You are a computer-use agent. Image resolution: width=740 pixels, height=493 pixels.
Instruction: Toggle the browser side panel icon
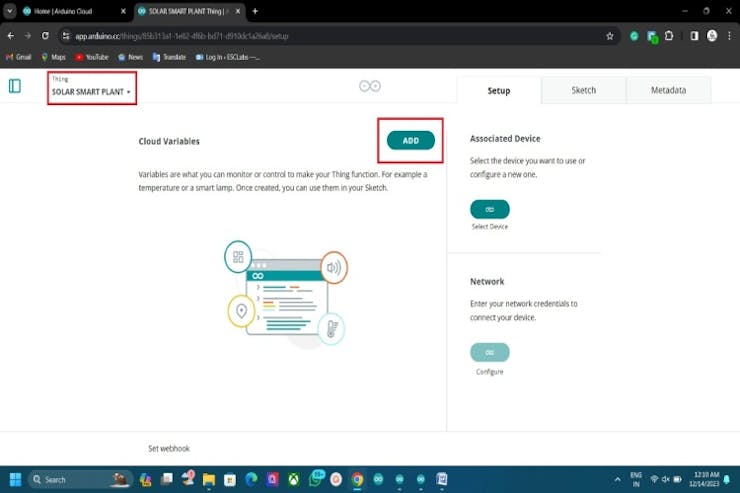[694, 36]
